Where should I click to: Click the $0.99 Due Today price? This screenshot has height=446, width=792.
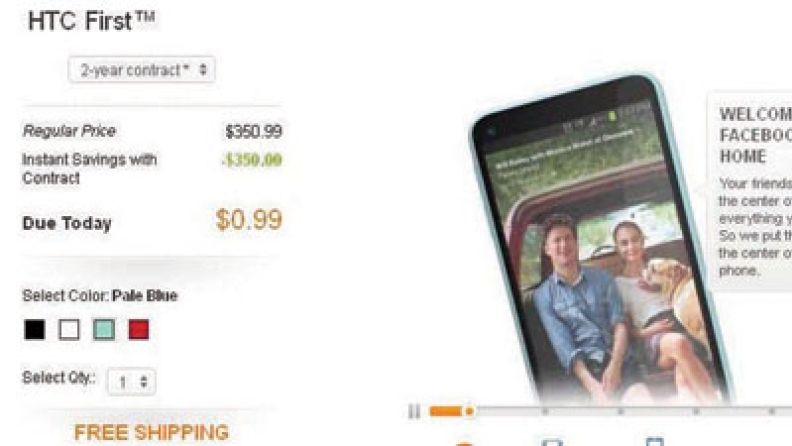point(249,220)
